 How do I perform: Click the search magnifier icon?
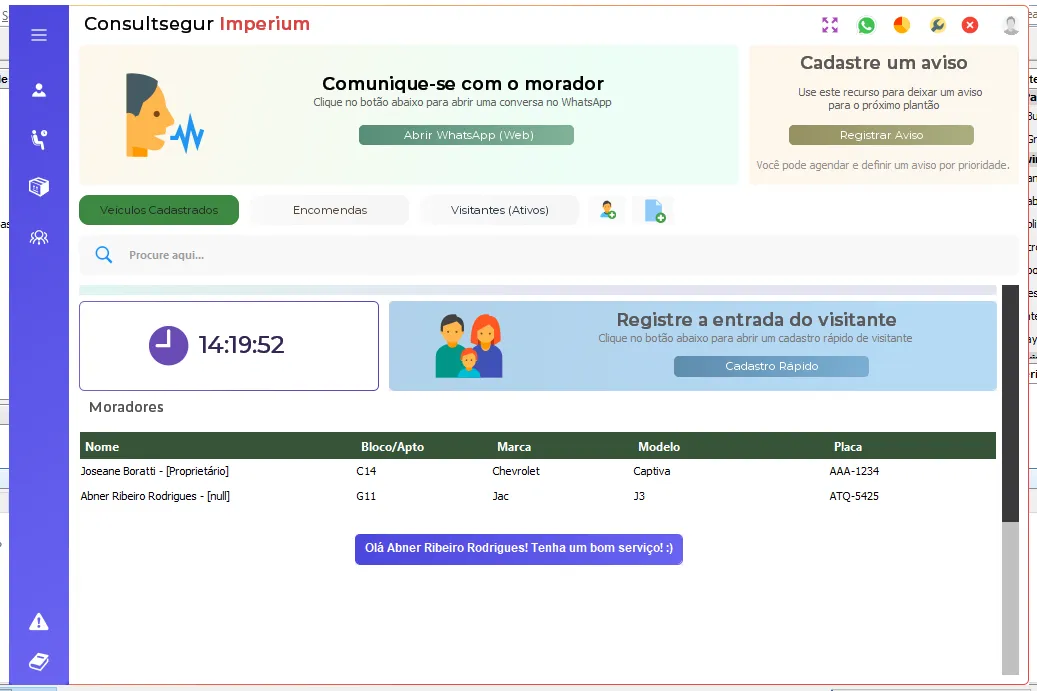click(x=104, y=255)
